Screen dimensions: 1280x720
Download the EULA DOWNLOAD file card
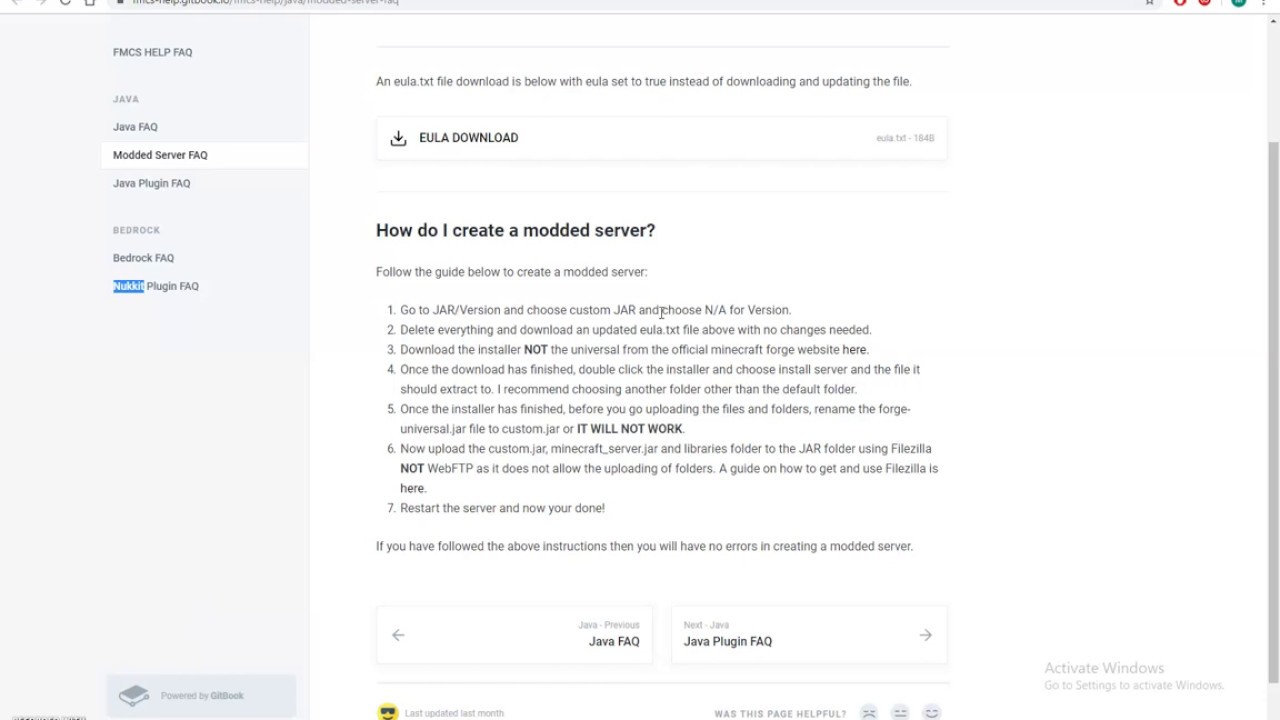(661, 138)
